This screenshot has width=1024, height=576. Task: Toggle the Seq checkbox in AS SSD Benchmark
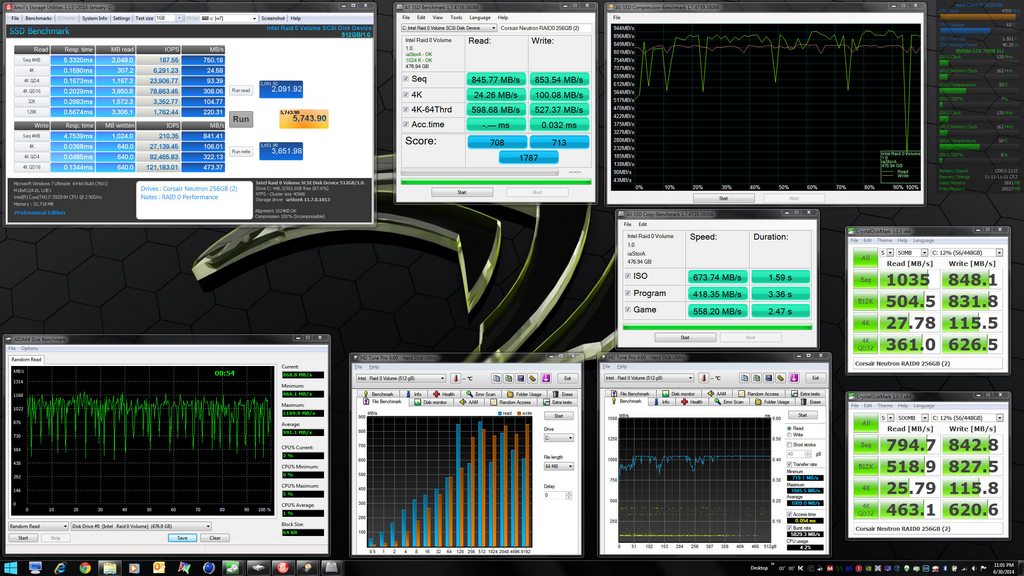pos(406,79)
